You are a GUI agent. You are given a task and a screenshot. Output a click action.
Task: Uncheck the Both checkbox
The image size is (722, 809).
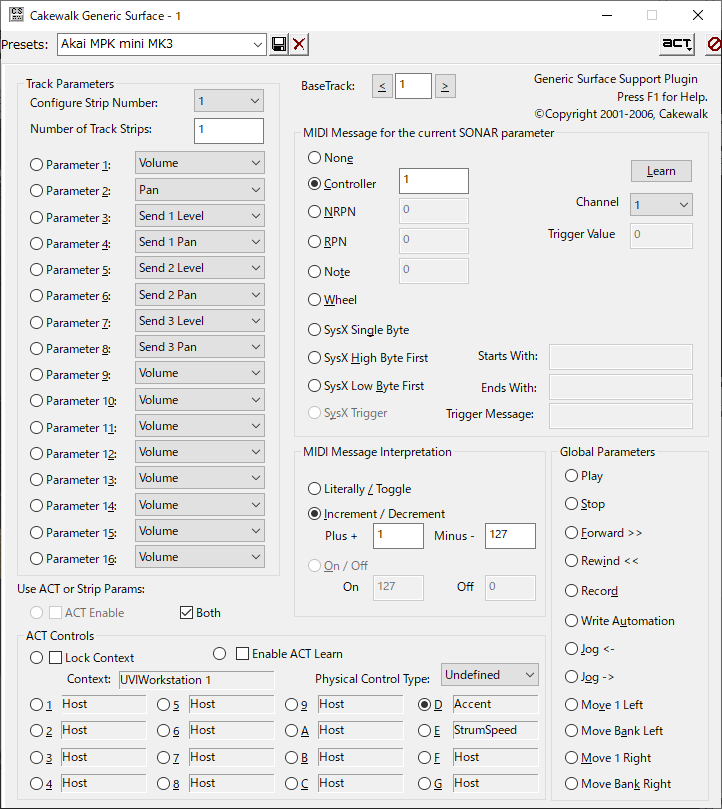pyautogui.click(x=186, y=613)
